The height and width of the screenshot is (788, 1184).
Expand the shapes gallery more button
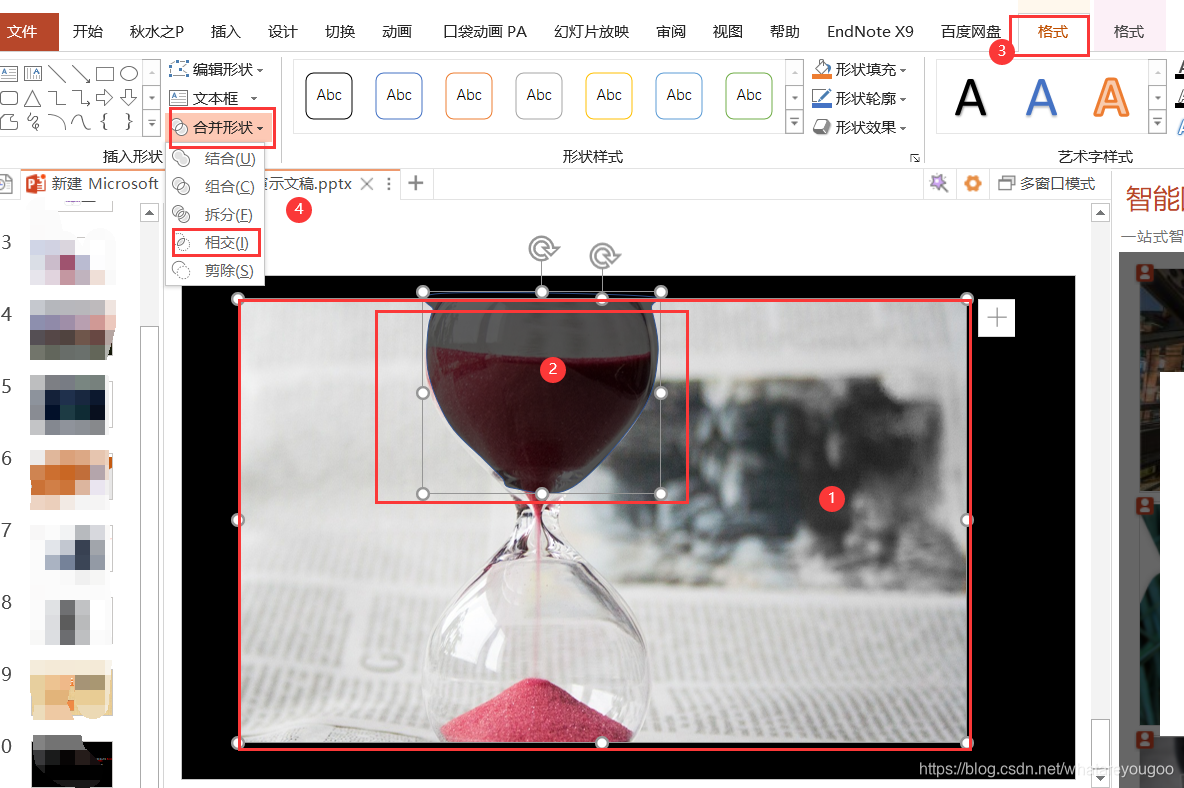152,122
